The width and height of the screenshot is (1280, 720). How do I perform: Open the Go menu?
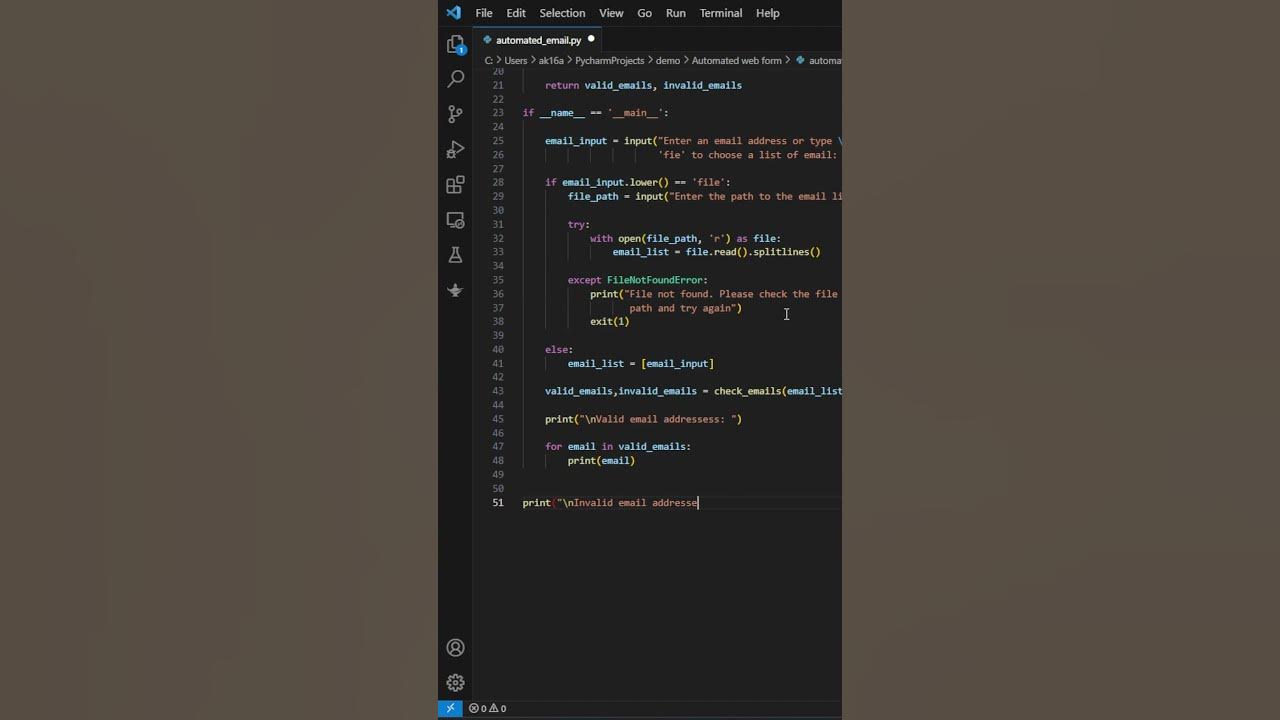tap(644, 13)
